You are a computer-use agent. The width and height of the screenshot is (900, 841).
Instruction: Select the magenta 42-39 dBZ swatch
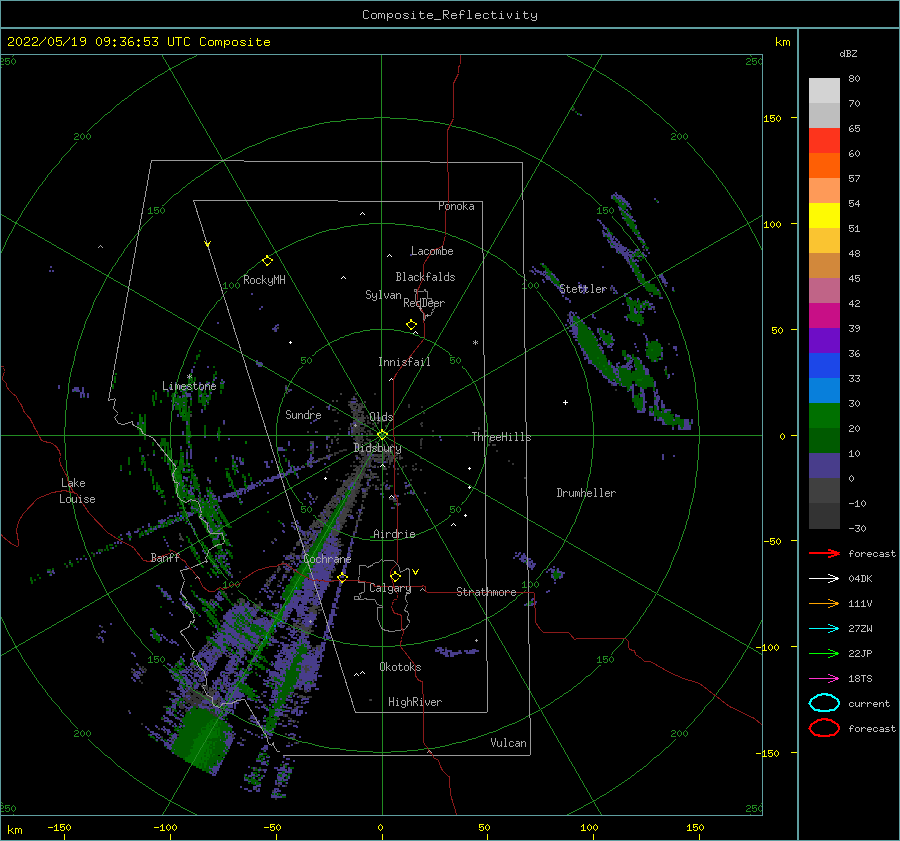coord(824,315)
